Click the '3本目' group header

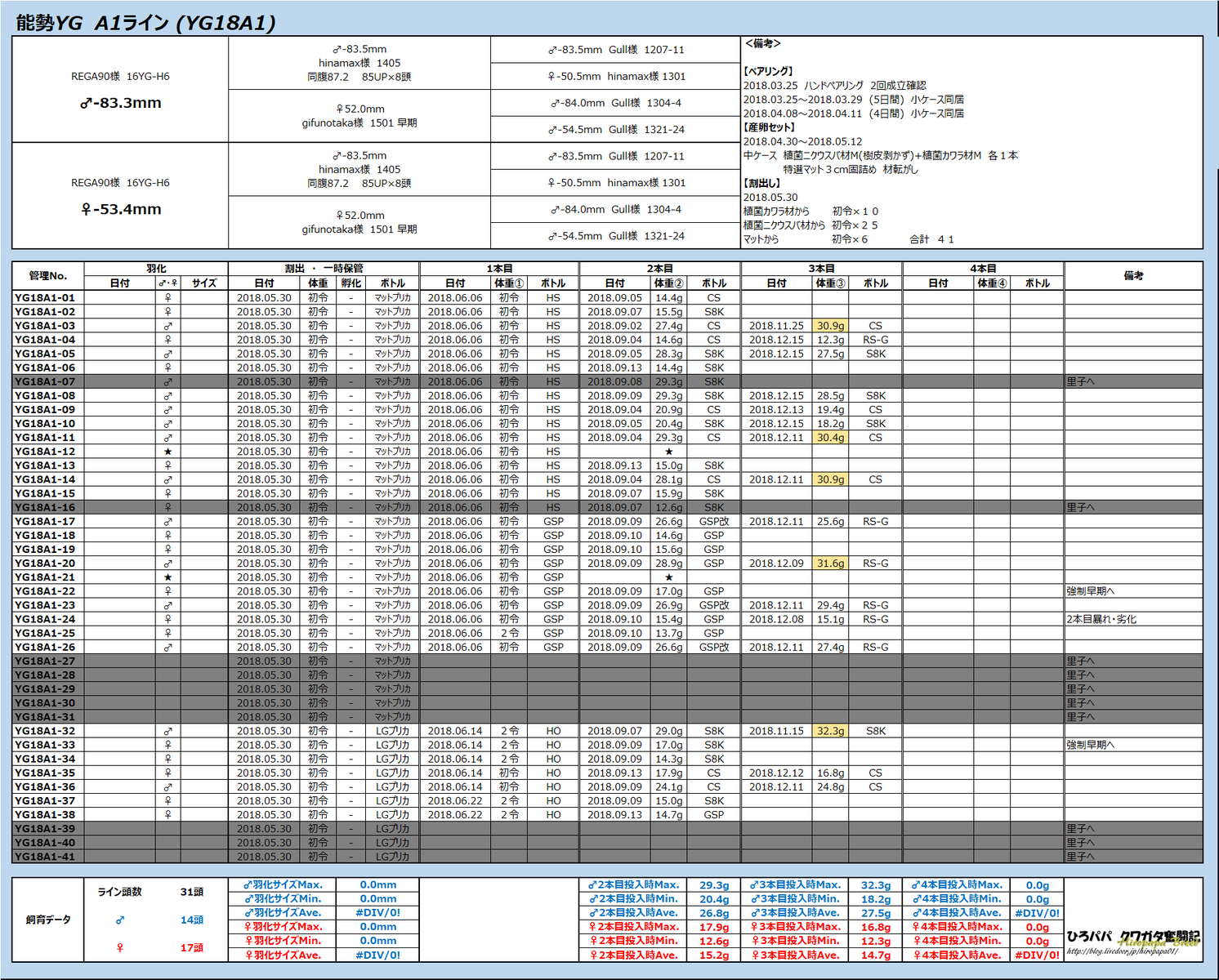coord(821,268)
